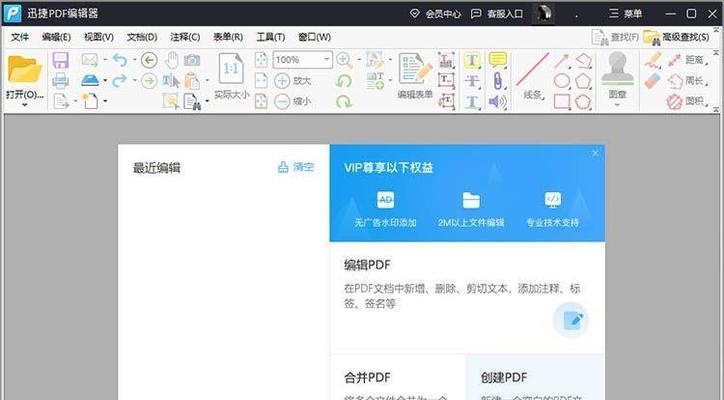Expand the dropdown arrow beside the scanner icon
This screenshot has height=400, width=724.
point(105,81)
